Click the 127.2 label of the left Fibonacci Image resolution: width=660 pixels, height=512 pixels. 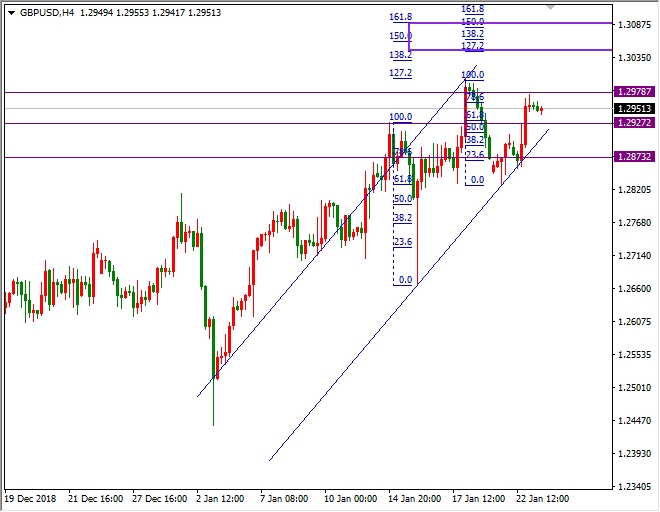(400, 73)
